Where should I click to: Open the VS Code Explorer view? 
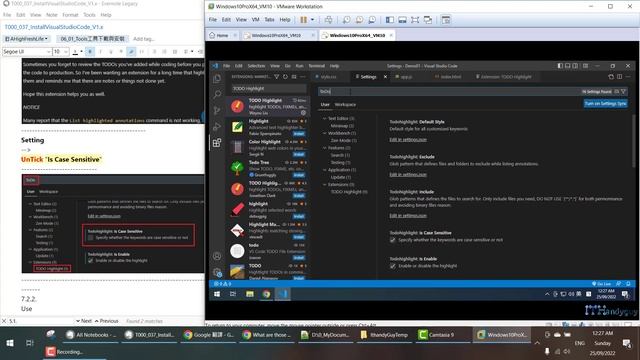coord(217,78)
